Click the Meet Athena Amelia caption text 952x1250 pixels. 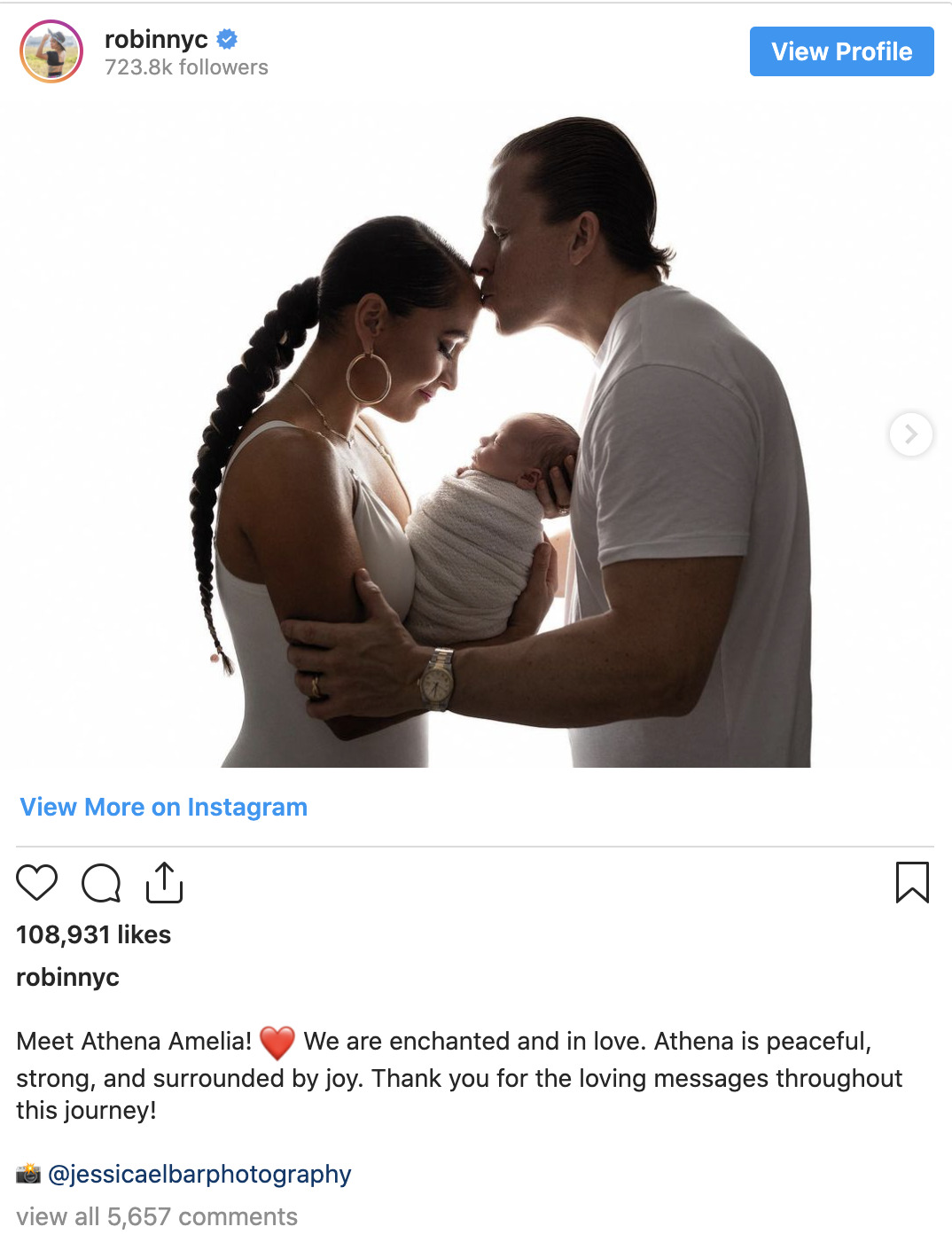[x=134, y=1041]
